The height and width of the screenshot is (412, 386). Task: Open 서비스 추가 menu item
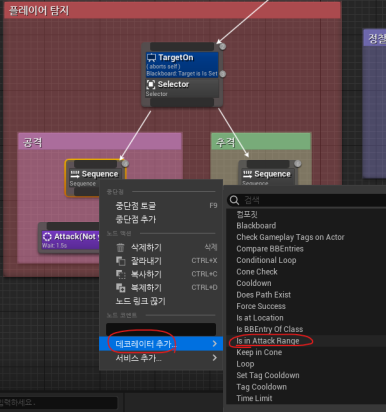click(161, 358)
